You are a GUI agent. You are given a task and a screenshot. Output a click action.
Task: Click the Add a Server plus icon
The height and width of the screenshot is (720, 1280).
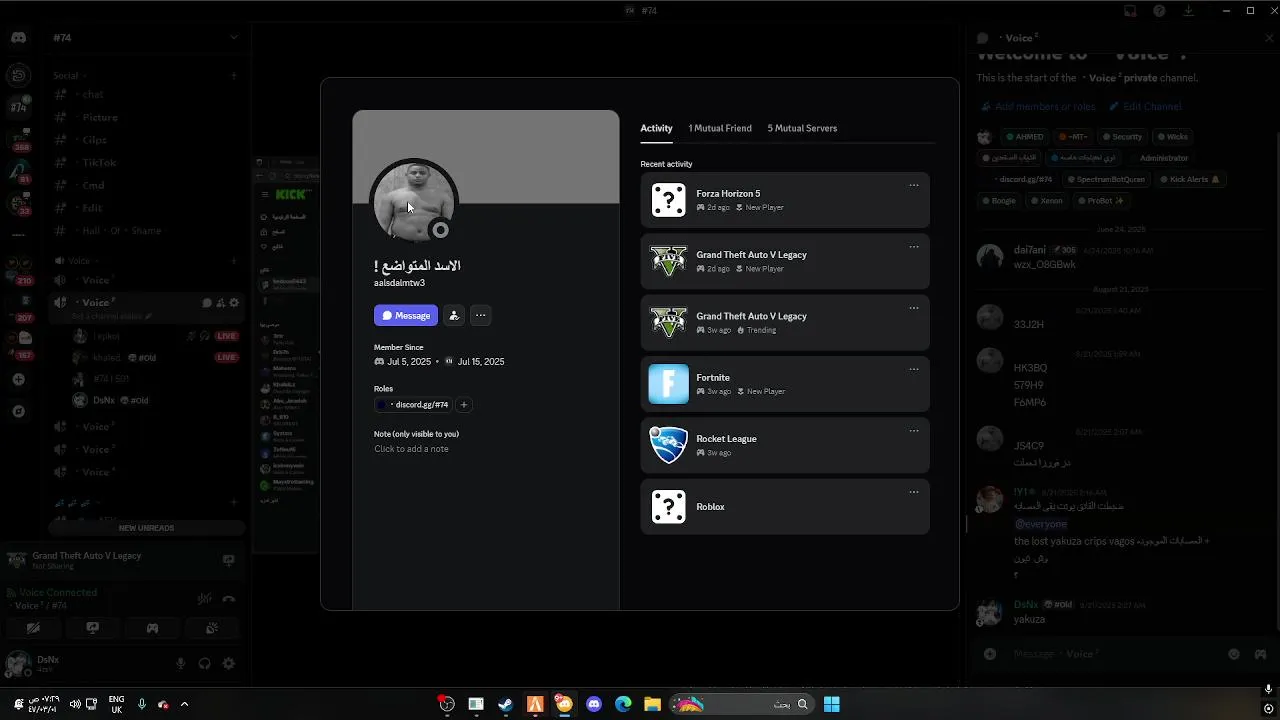click(18, 380)
